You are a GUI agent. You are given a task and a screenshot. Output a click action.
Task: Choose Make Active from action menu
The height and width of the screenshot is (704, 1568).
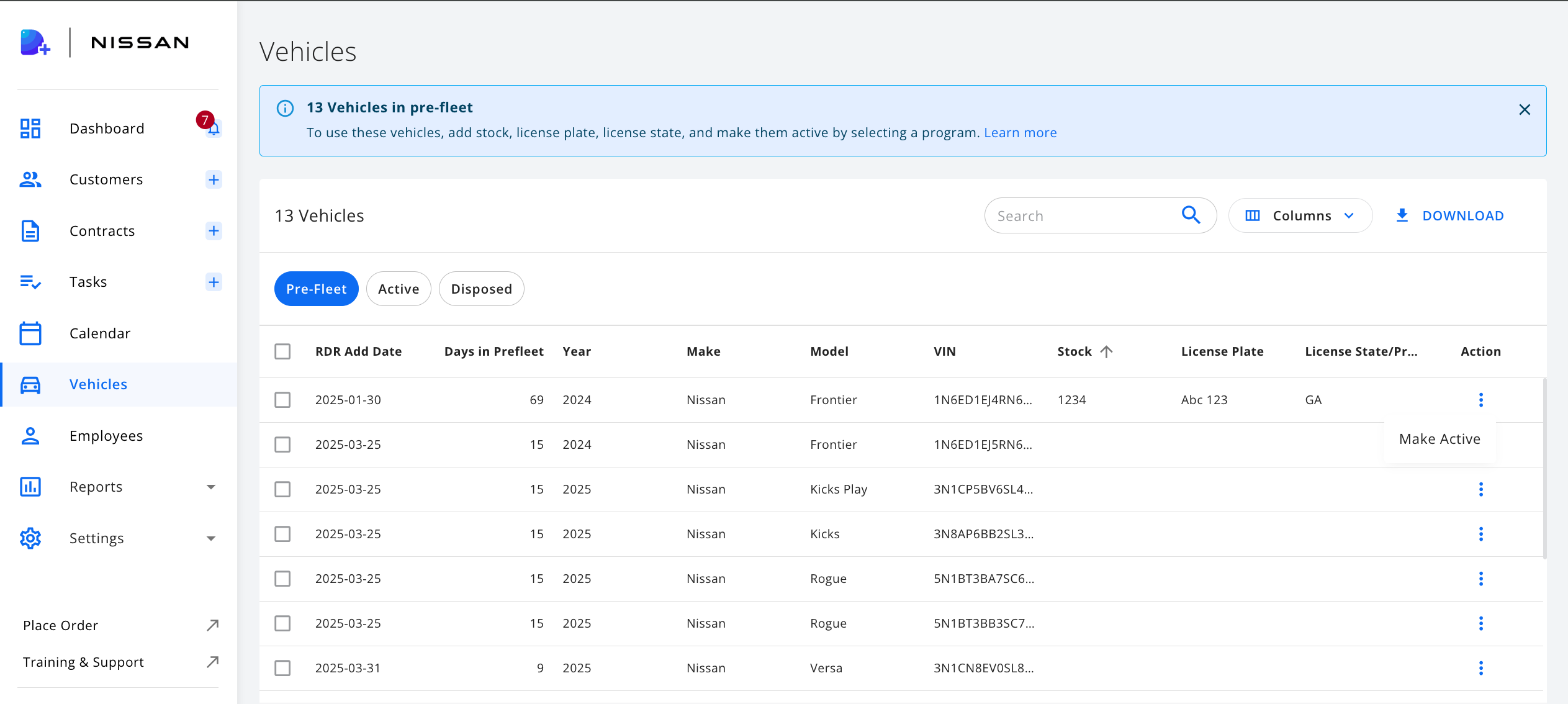point(1440,439)
